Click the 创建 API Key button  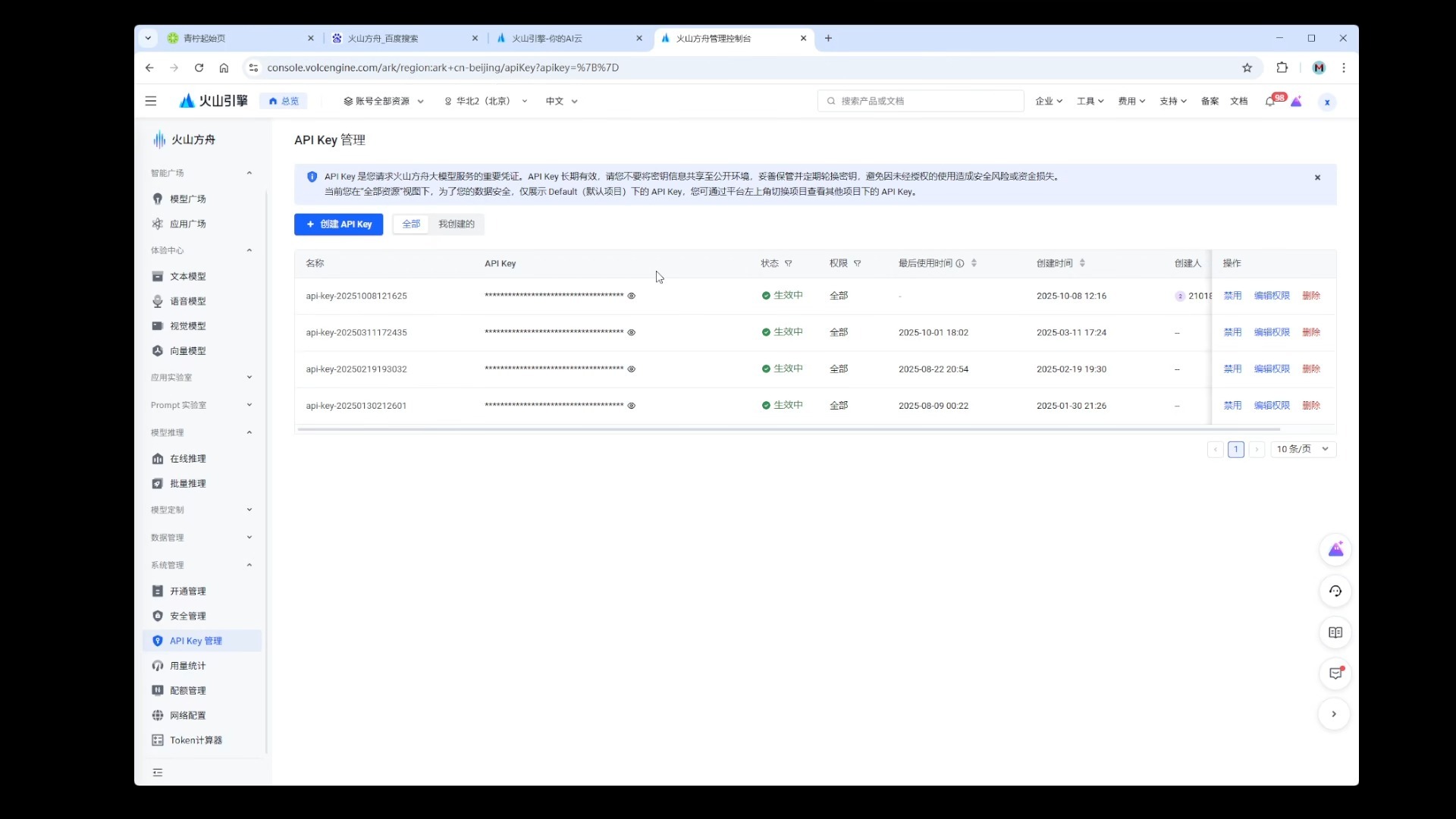[x=338, y=224]
